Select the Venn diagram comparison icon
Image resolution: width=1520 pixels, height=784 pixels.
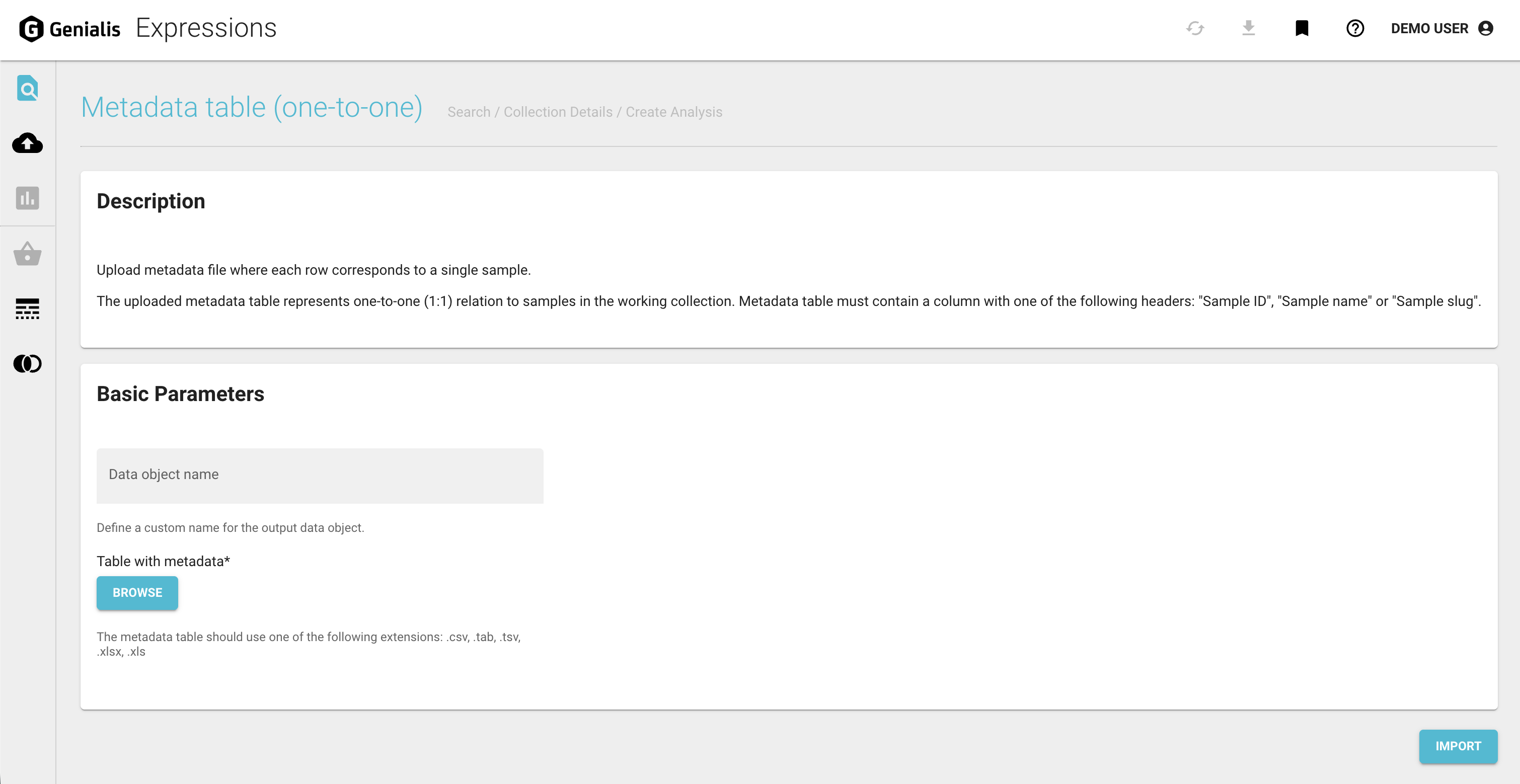click(x=27, y=364)
